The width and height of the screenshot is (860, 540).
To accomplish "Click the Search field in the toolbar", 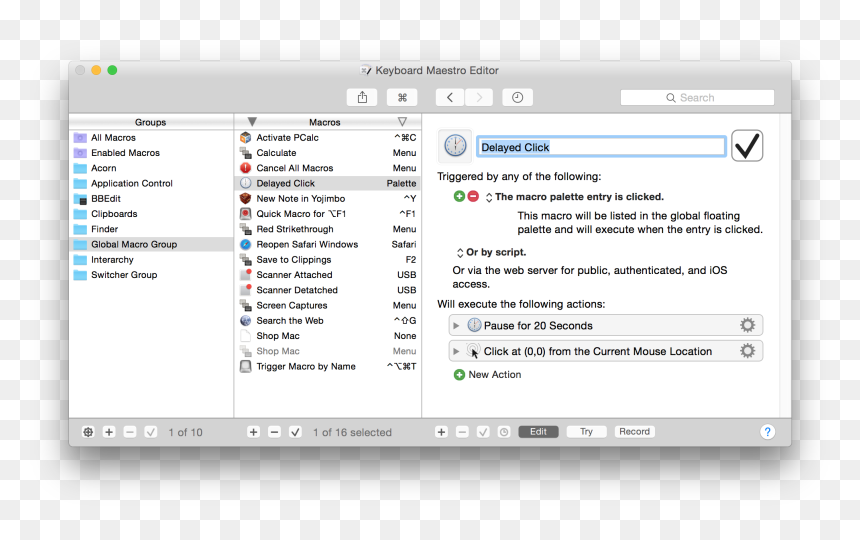I will coord(697,98).
